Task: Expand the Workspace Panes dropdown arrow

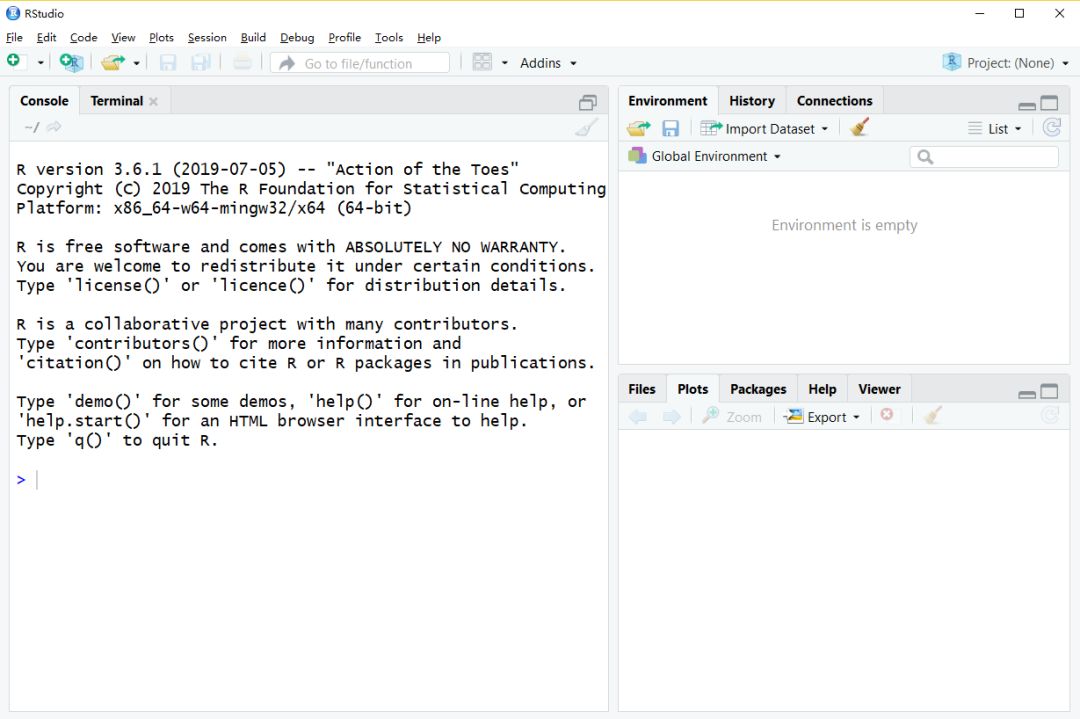Action: (505, 63)
